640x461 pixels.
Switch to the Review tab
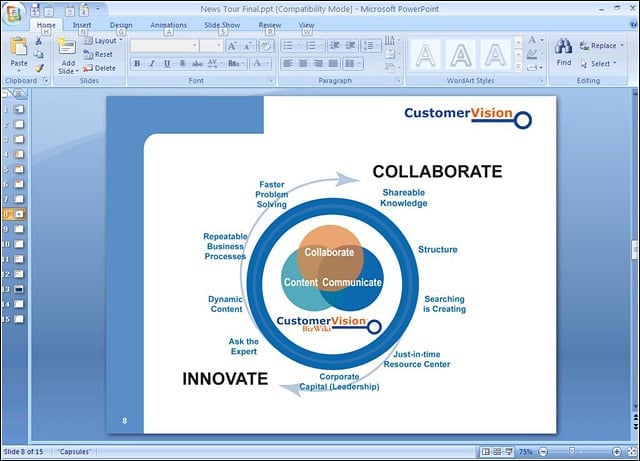(x=270, y=25)
